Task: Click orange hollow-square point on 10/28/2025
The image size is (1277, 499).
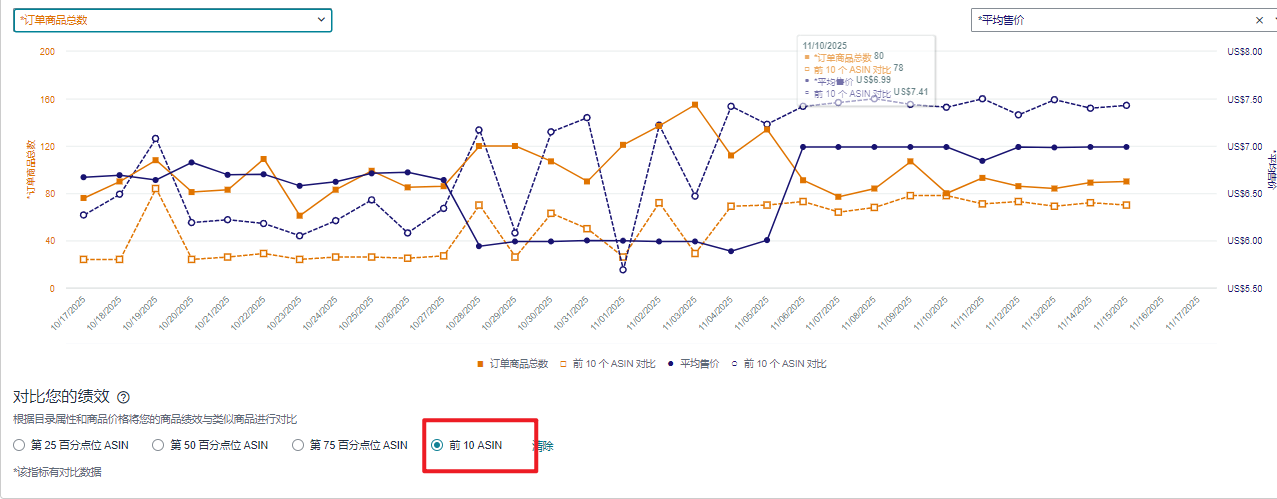Action: click(x=479, y=205)
